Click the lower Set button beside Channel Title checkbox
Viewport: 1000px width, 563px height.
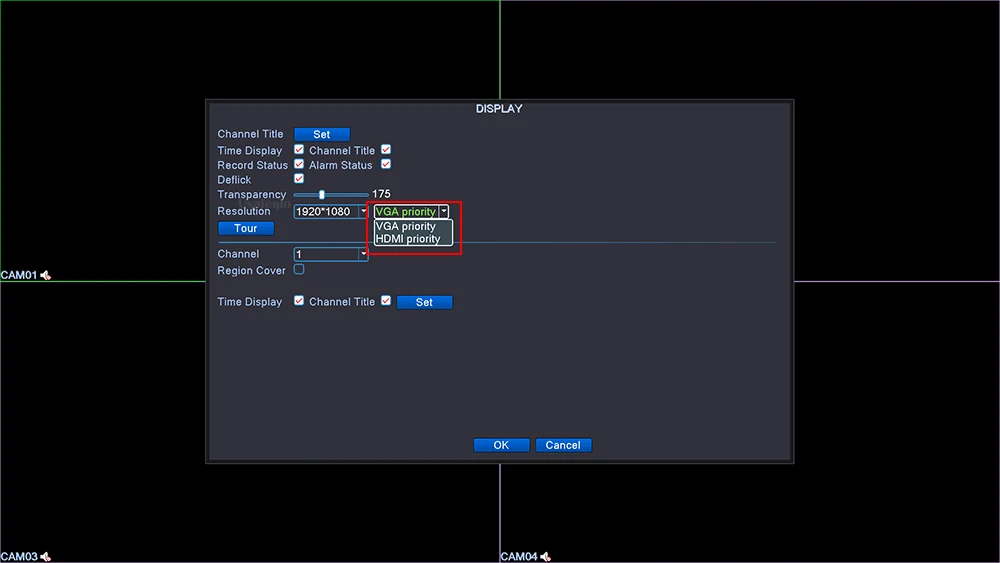pos(424,302)
